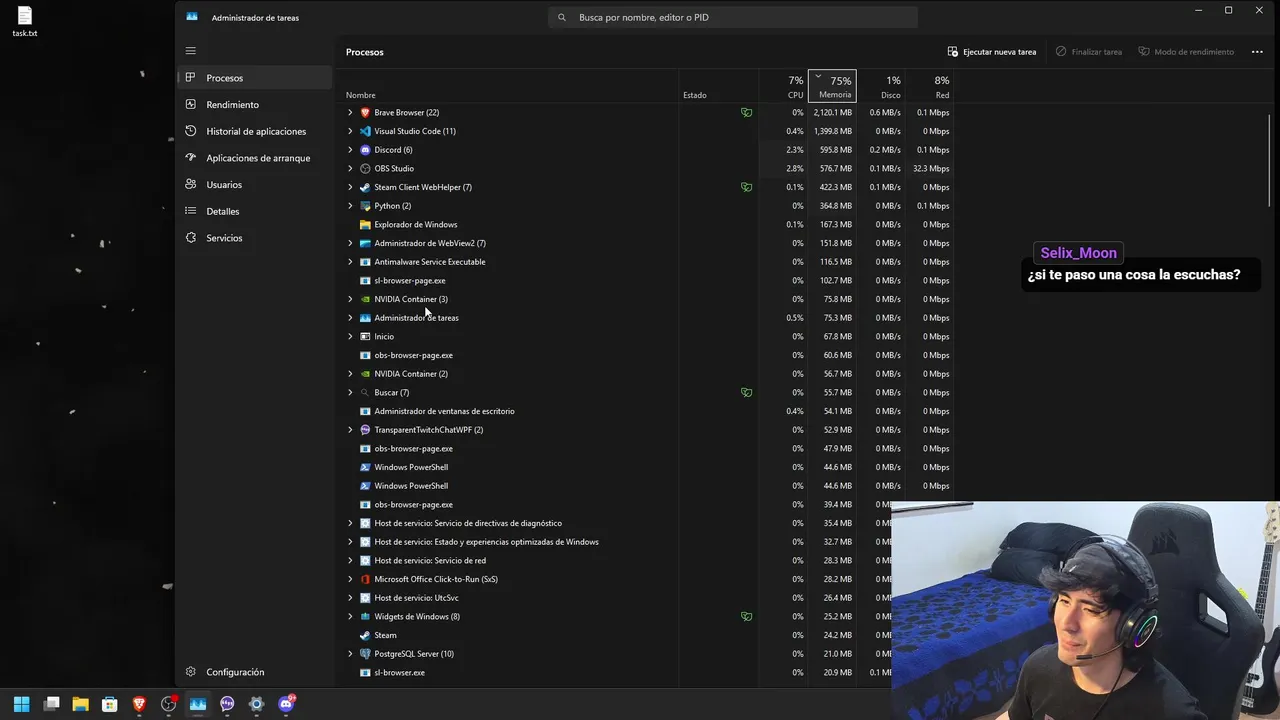
Task: Expand PostgreSQL Server (10) group
Action: point(350,654)
